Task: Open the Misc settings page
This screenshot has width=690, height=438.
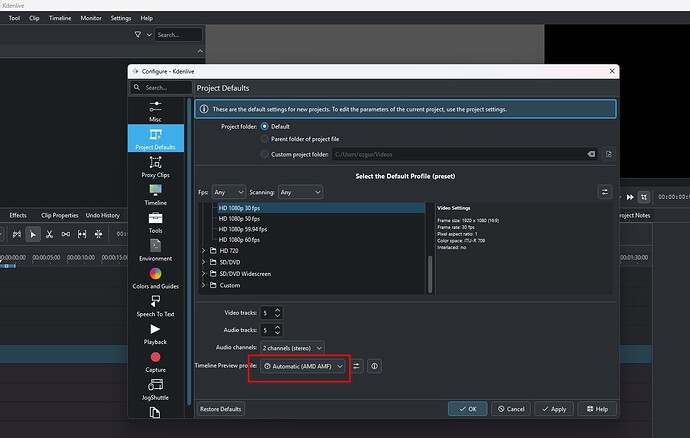Action: pos(155,111)
